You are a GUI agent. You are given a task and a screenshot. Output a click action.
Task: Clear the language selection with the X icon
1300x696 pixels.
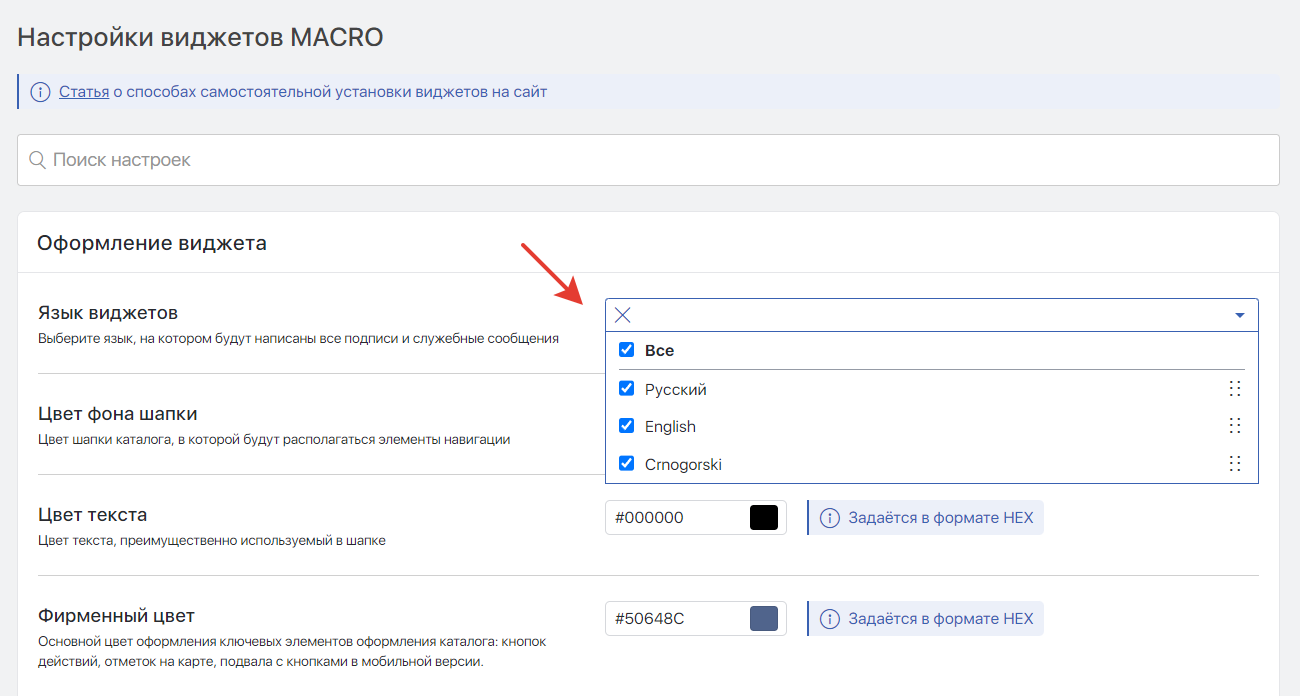(622, 315)
